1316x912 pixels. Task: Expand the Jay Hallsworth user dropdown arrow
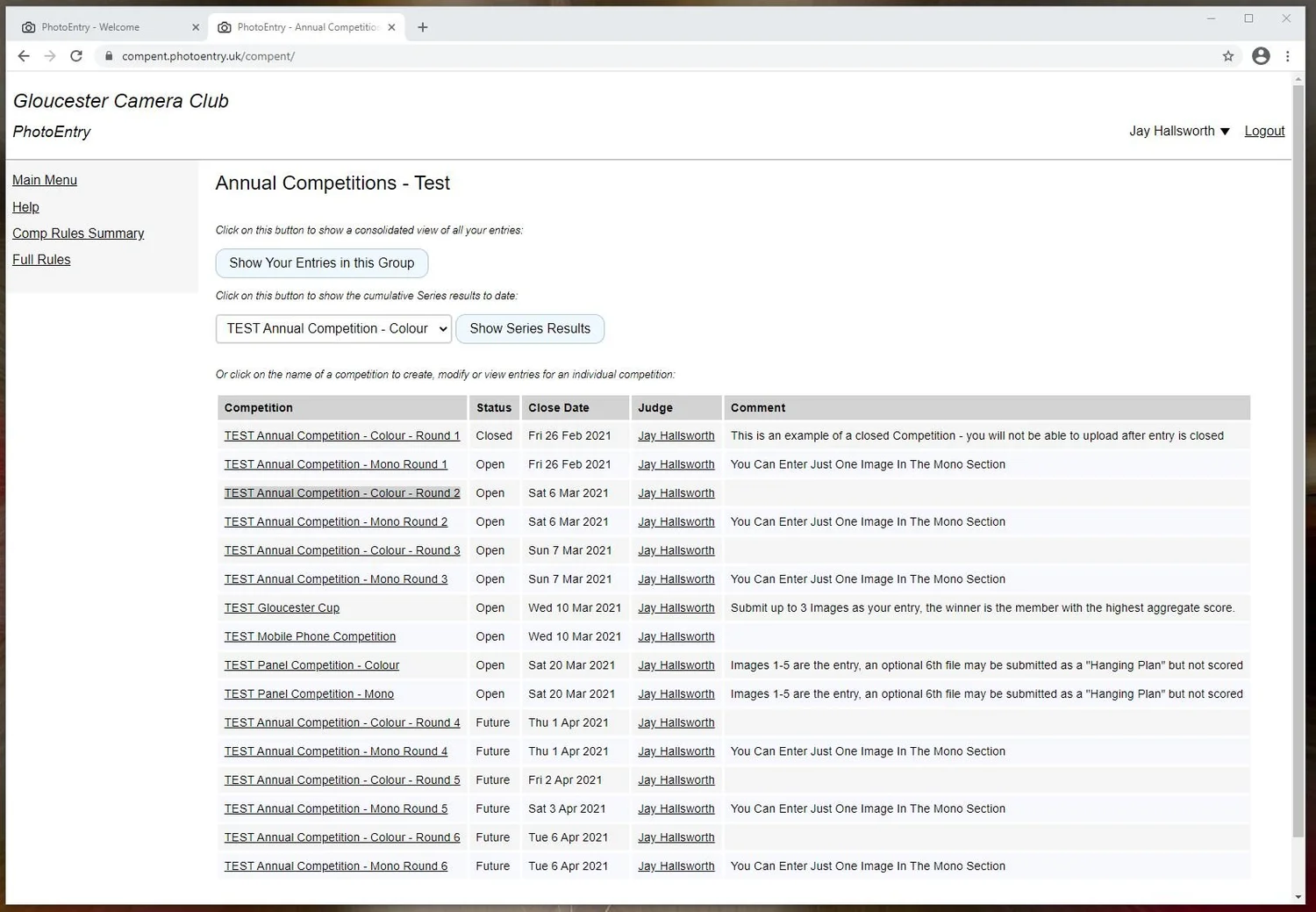coord(1226,132)
